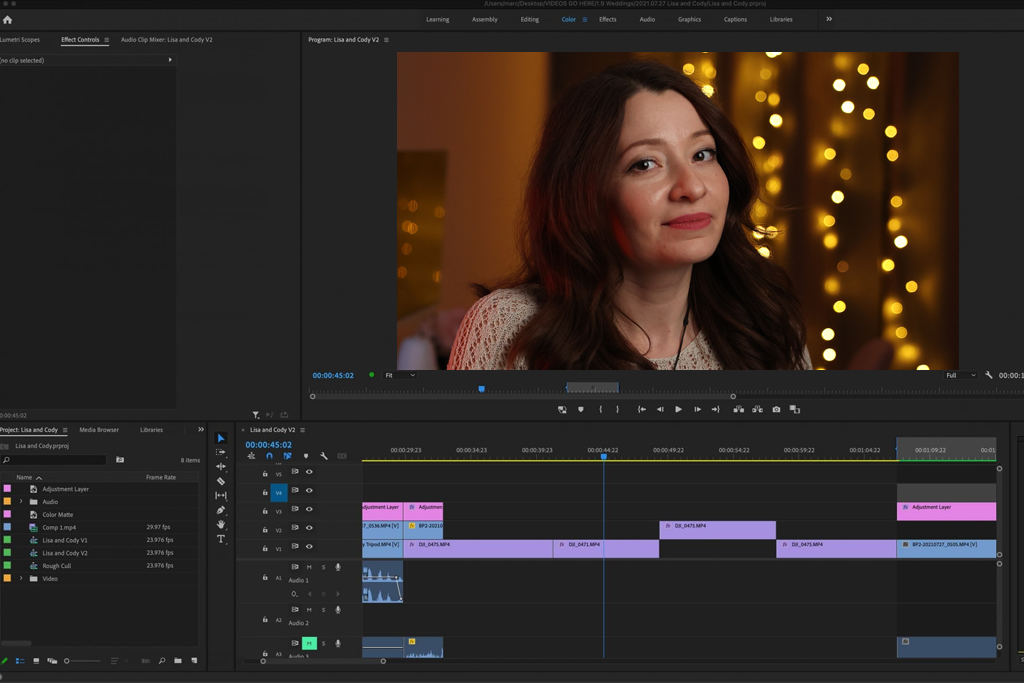Viewport: 1024px width, 683px height.
Task: Click Comparison View icon in Program monitor
Action: tap(795, 409)
